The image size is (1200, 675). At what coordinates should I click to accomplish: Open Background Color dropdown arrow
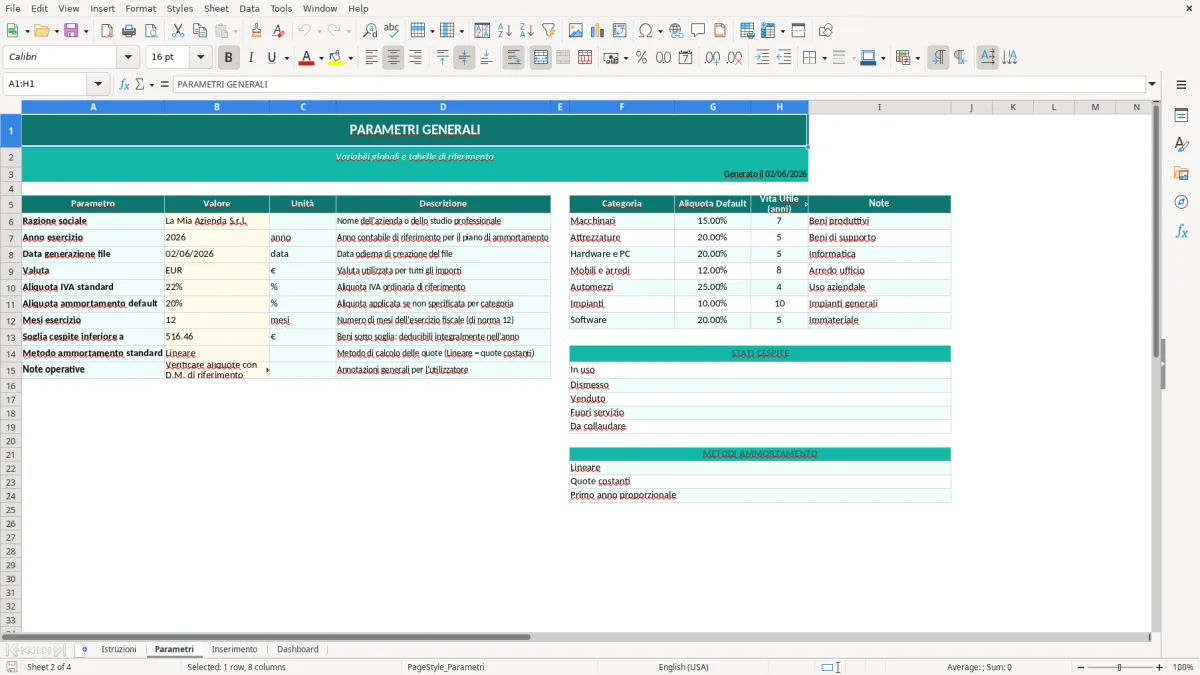click(x=350, y=58)
